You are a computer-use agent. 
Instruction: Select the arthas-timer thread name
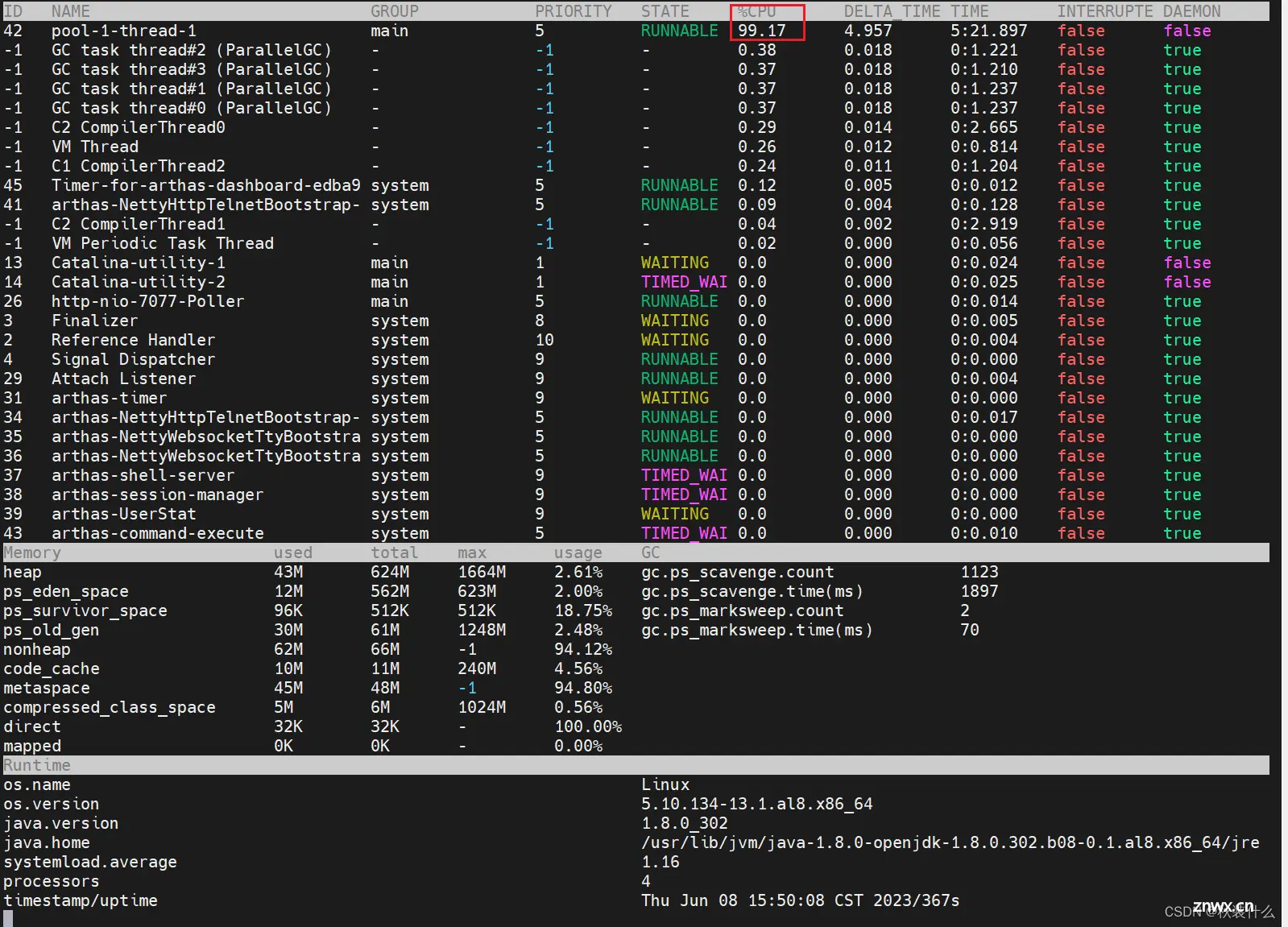[110, 398]
